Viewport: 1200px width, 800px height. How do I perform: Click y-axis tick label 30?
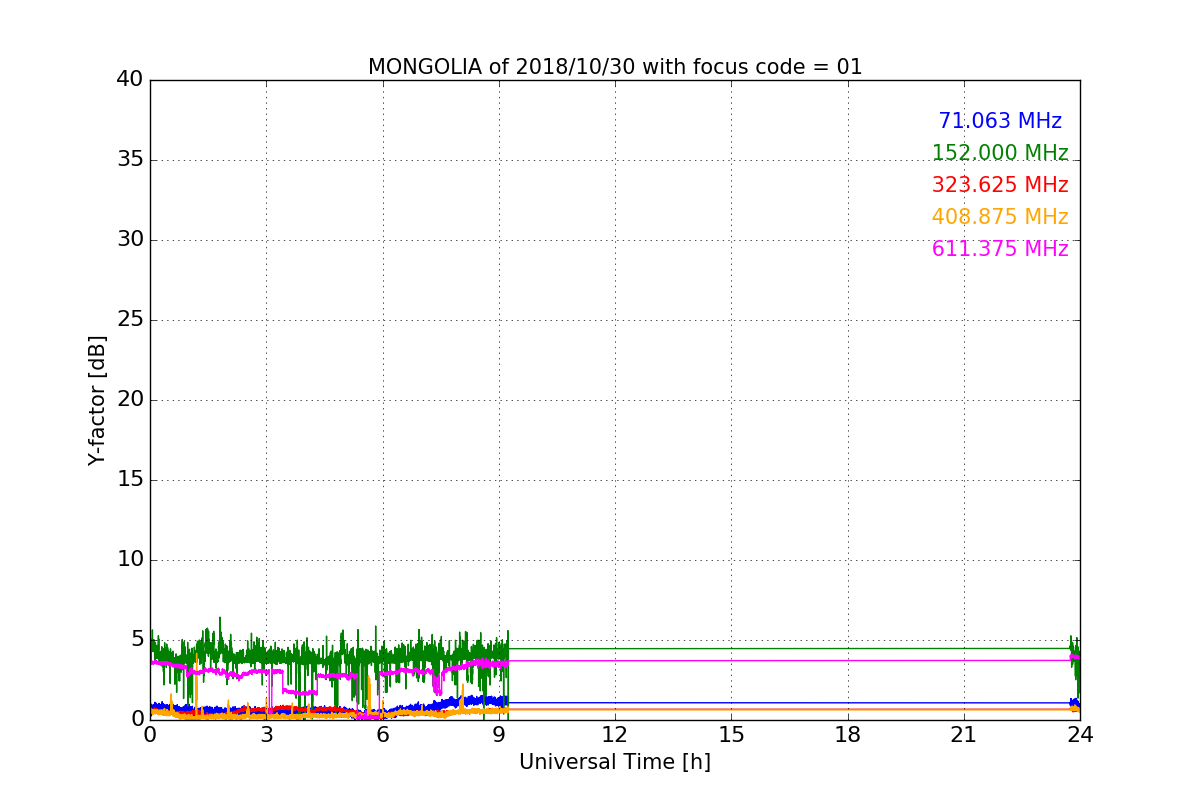pyautogui.click(x=129, y=239)
